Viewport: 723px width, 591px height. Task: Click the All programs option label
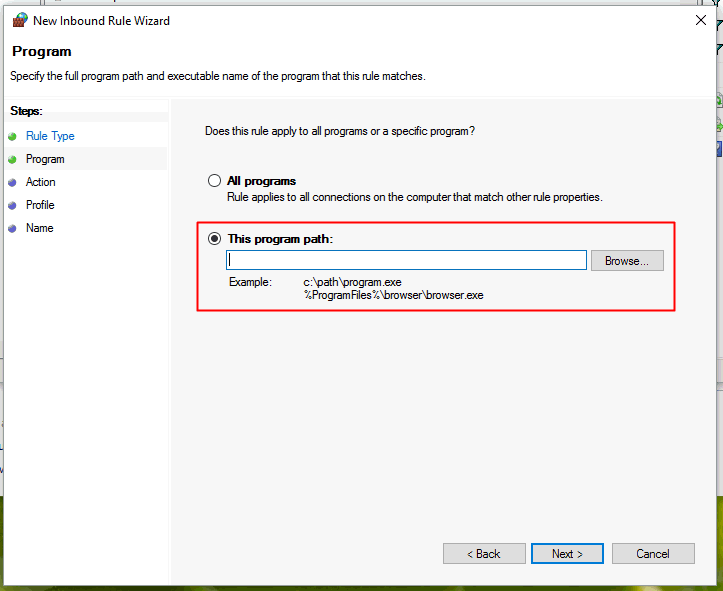(261, 181)
